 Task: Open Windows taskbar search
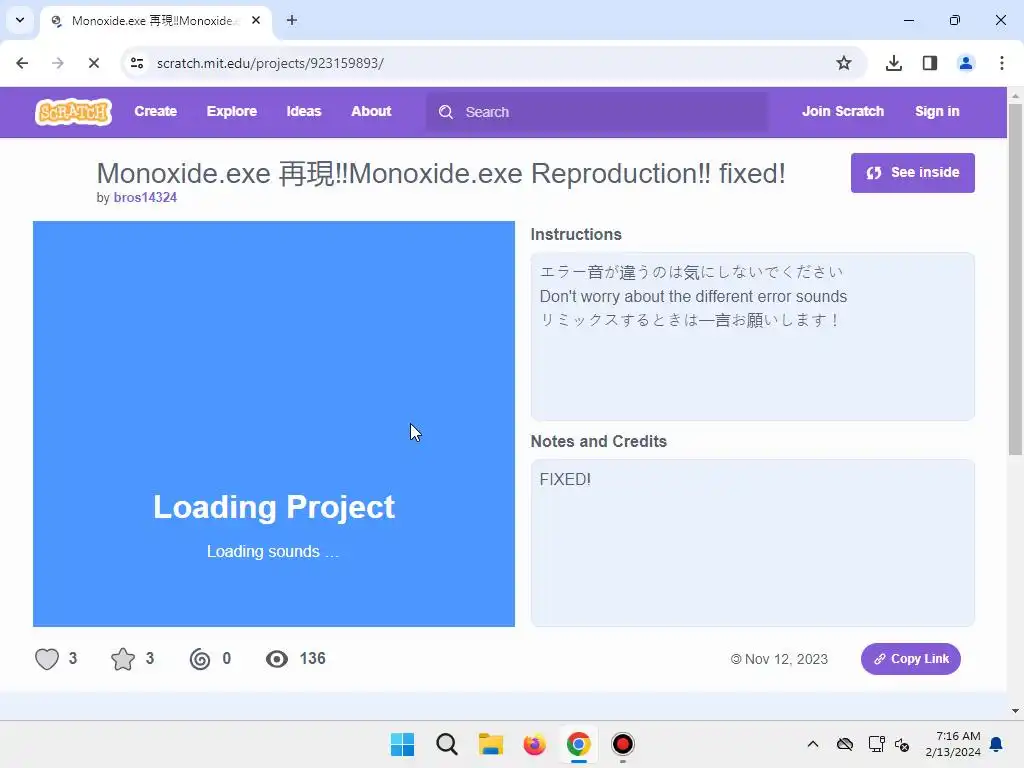click(447, 744)
